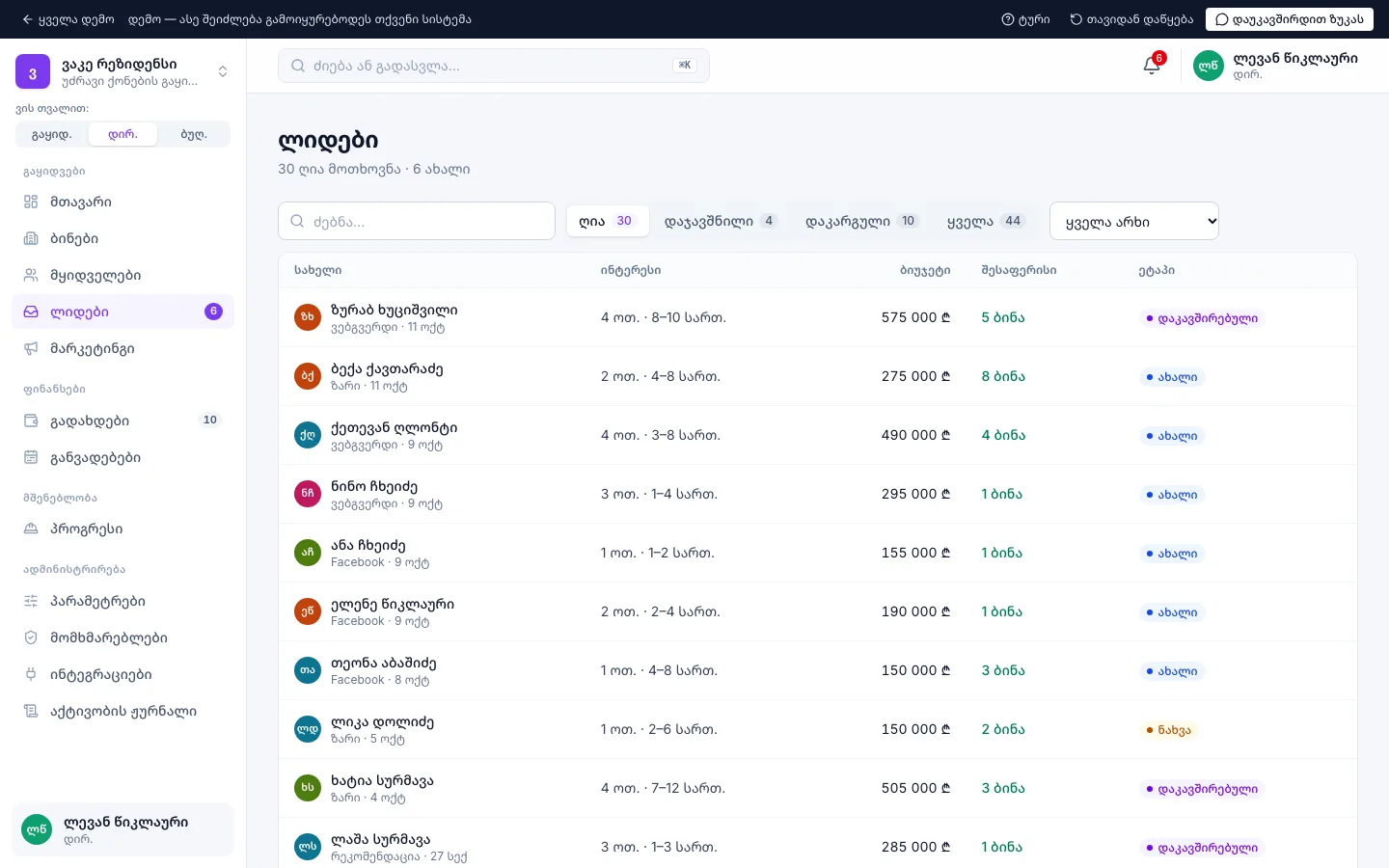Select the ღია leads tab
The image size is (1389, 868).
607,221
